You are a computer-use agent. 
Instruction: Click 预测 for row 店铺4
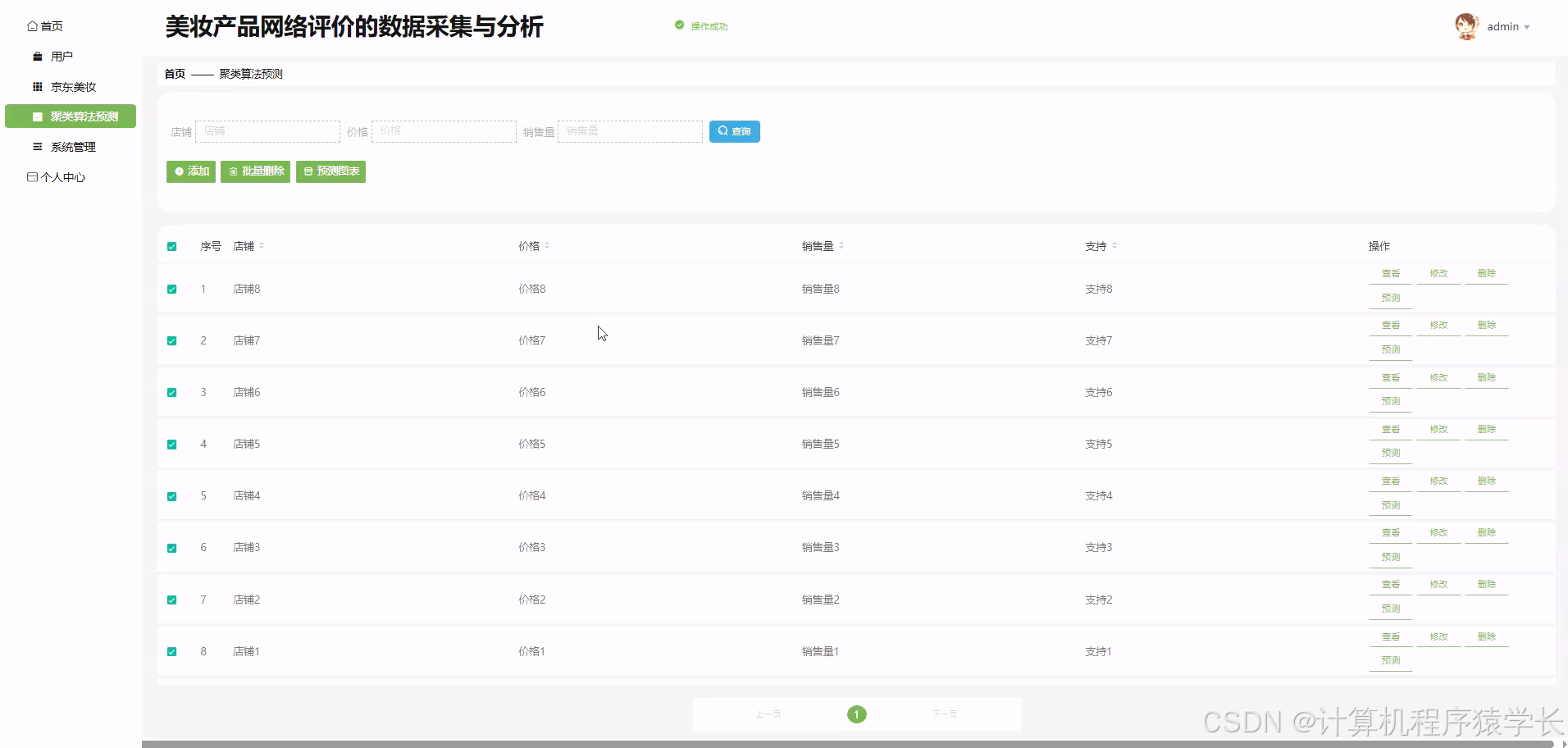(1391, 506)
